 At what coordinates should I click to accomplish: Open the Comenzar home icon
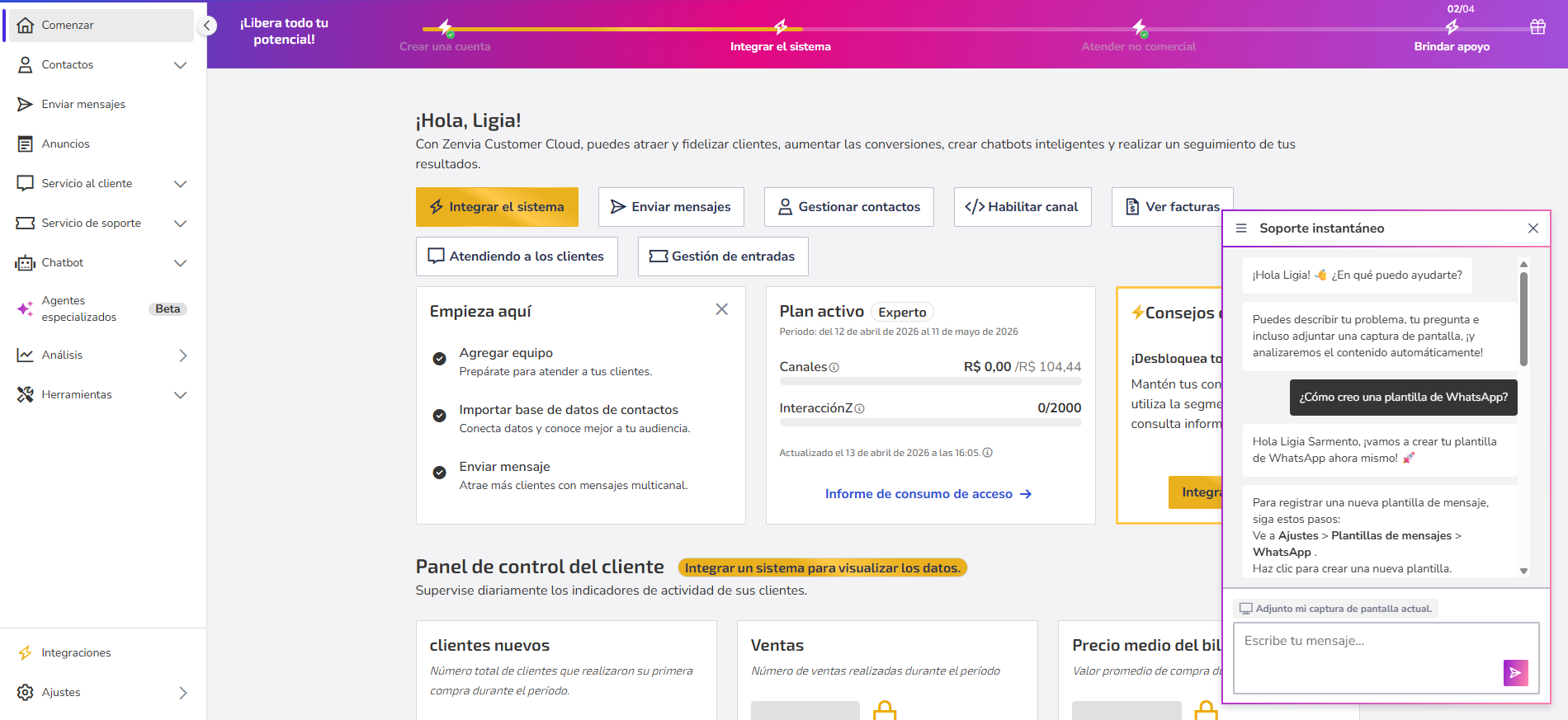(x=26, y=25)
